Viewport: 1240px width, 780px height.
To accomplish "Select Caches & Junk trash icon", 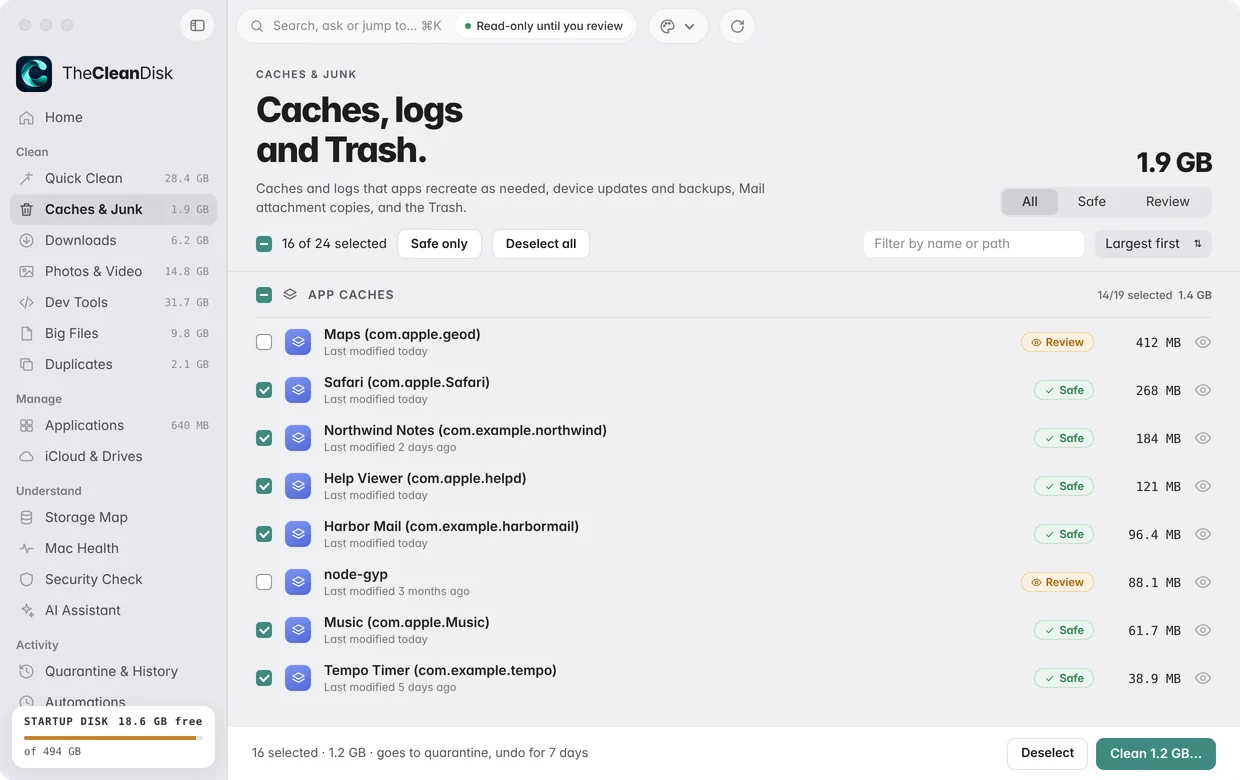I will tap(27, 209).
